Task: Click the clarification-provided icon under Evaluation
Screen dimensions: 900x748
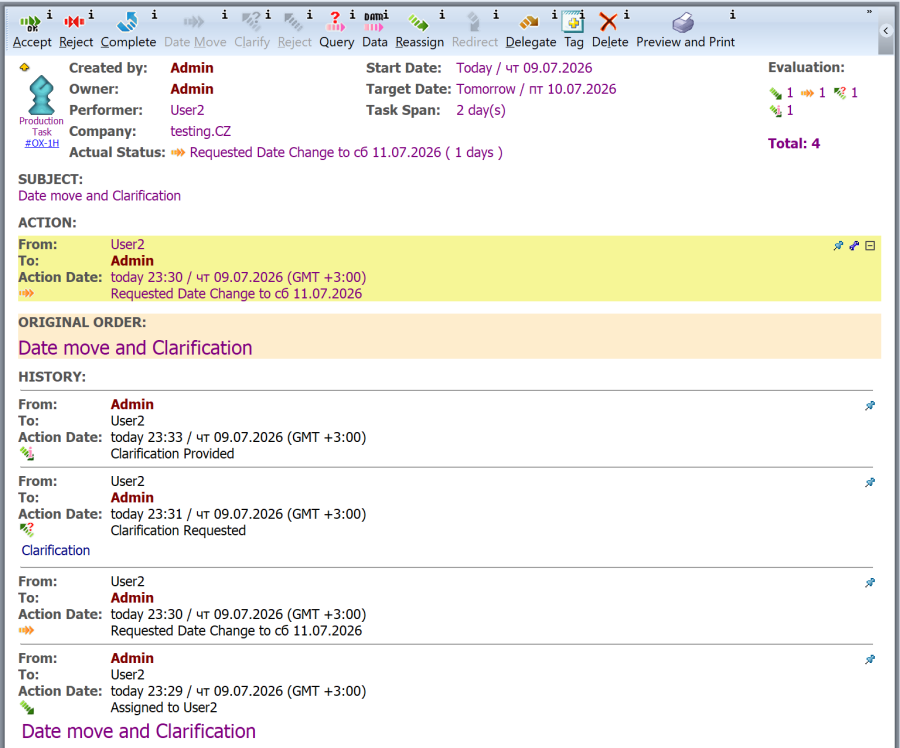Action: (x=775, y=111)
